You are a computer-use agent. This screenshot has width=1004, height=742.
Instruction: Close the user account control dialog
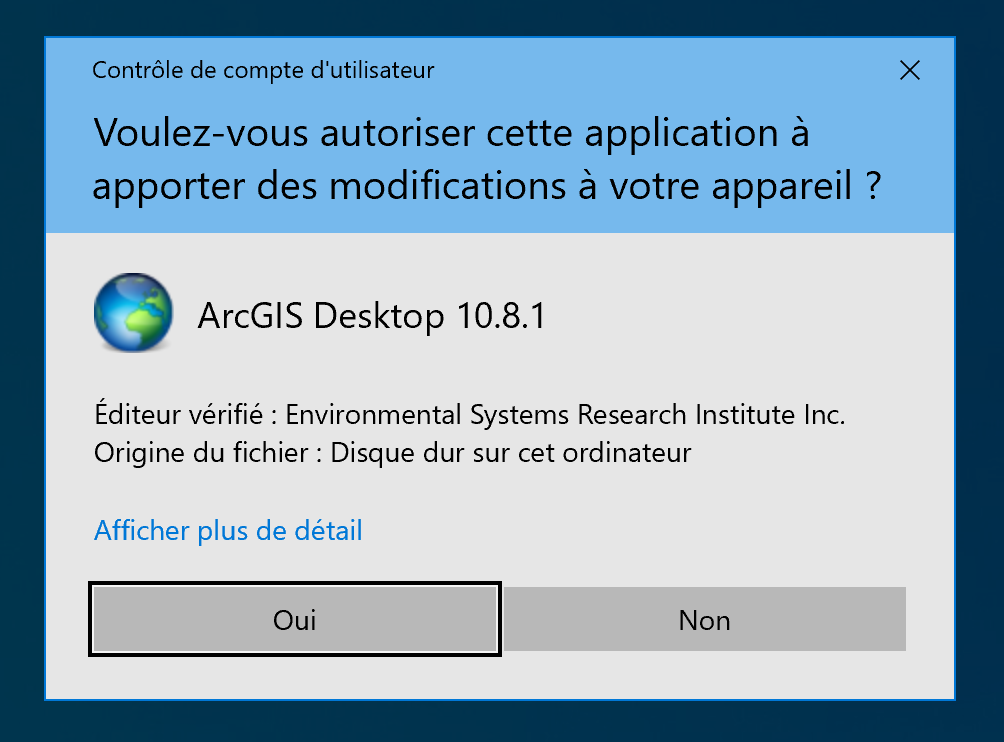point(909,70)
